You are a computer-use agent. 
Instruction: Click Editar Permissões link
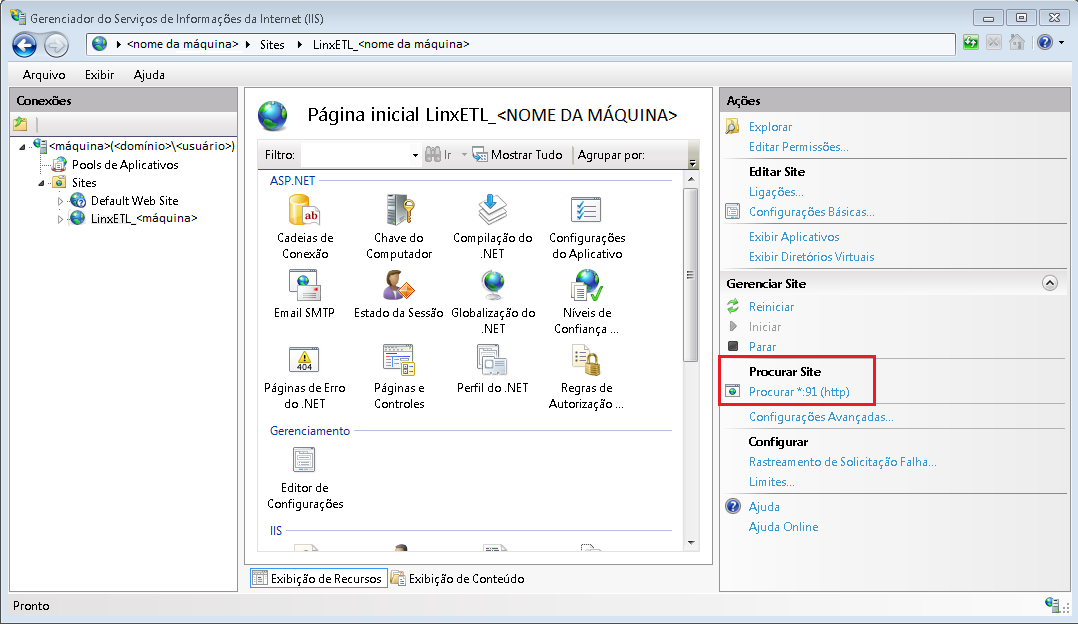(x=798, y=146)
